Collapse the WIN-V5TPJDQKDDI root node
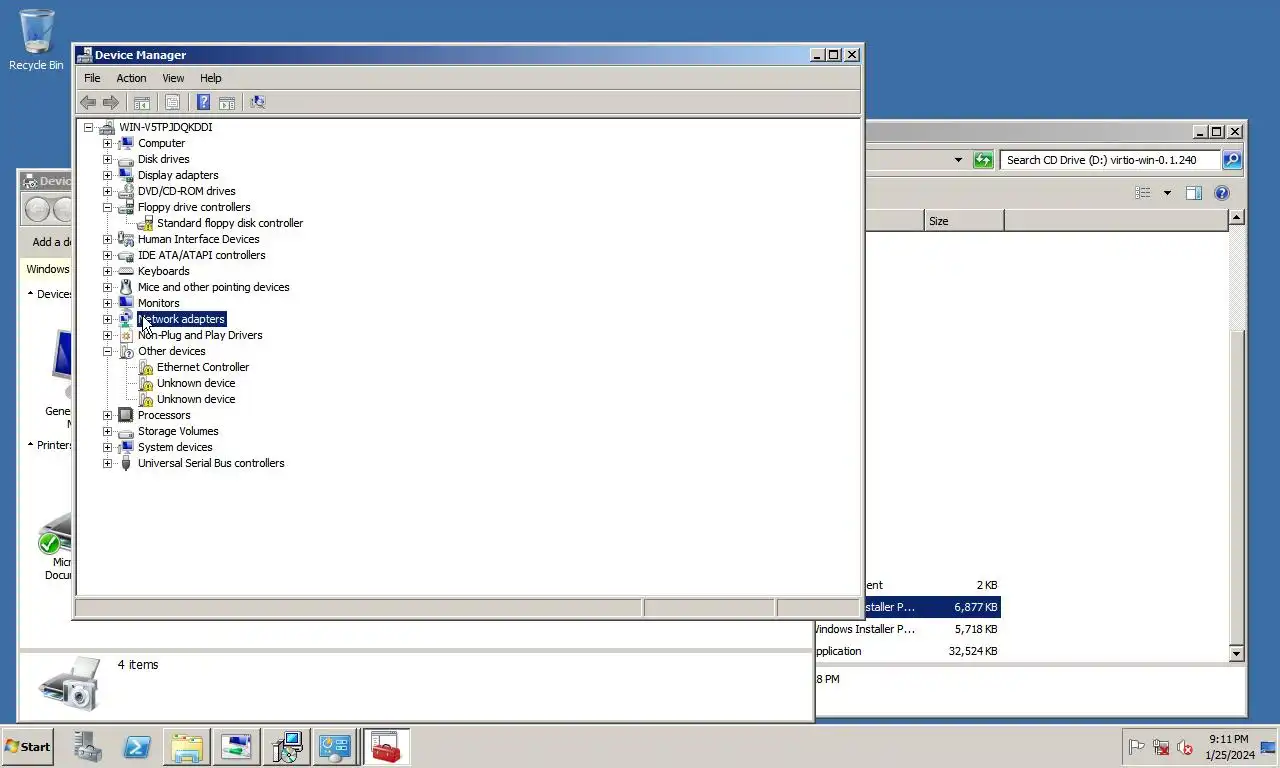Screen dimensions: 1280x768 tap(88, 127)
